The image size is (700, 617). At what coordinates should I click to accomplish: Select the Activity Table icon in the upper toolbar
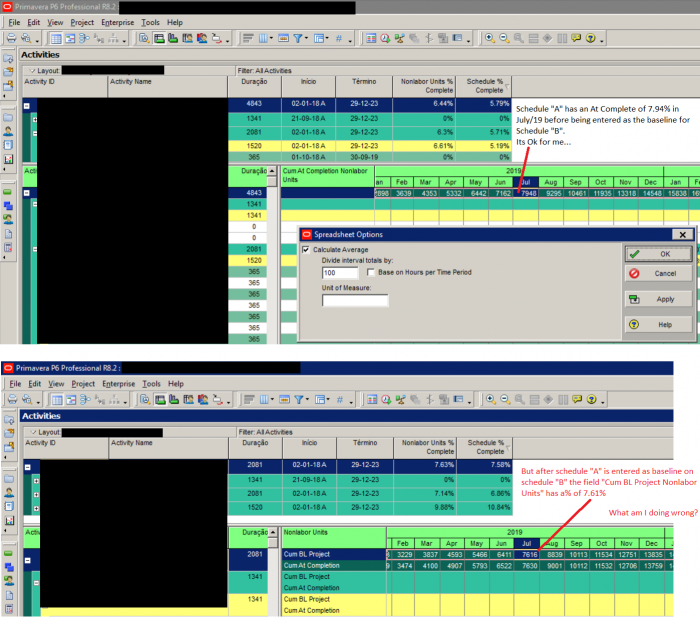click(56, 38)
